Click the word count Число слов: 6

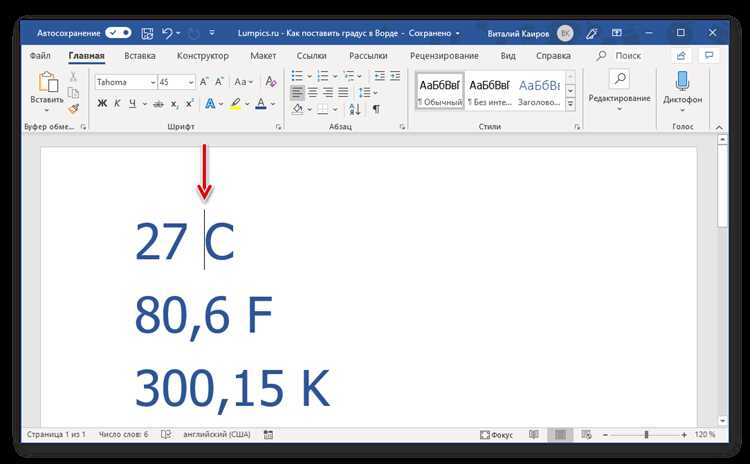pyautogui.click(x=123, y=435)
